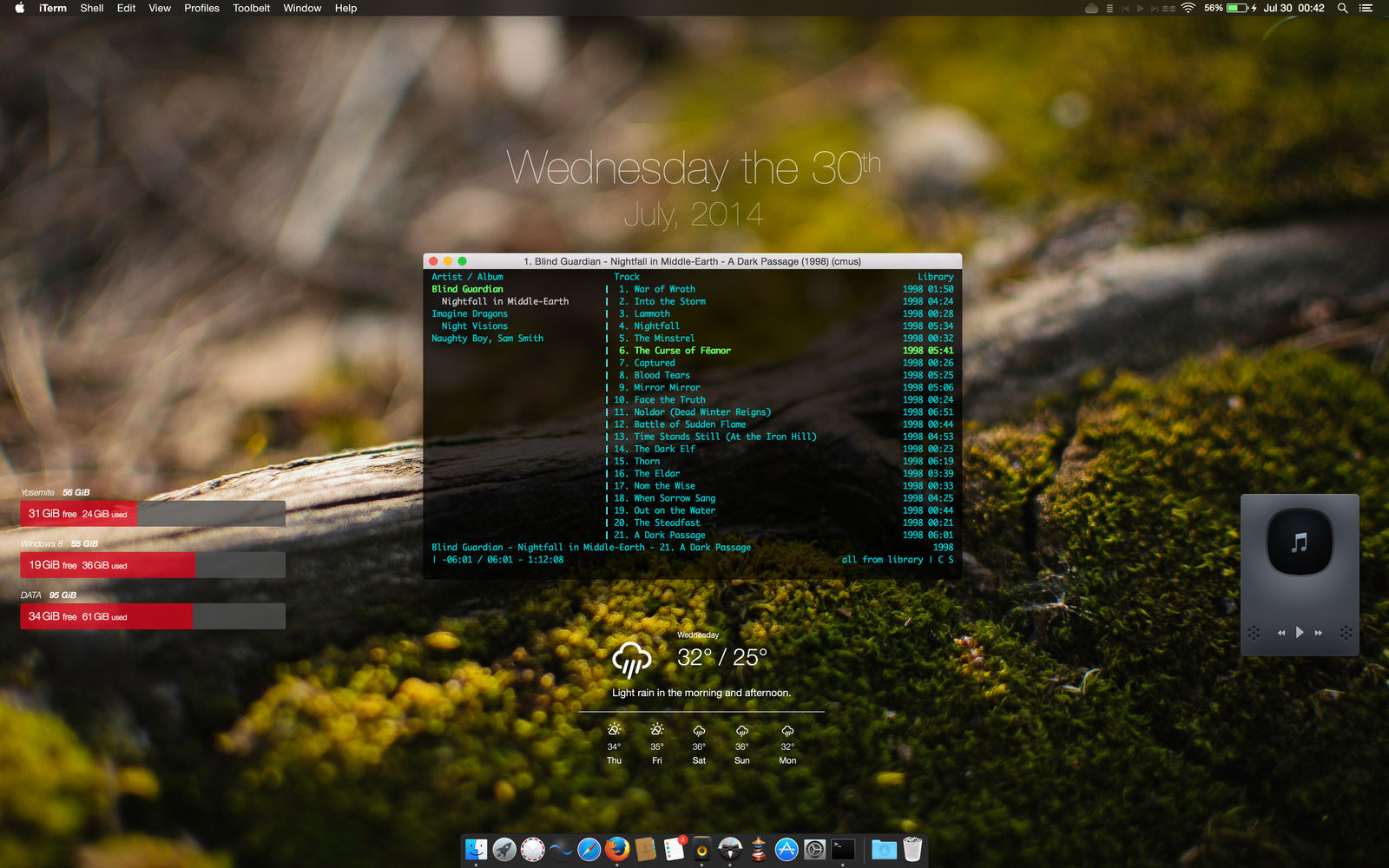
Task: Open the Downloads folder in dock
Action: click(x=884, y=849)
